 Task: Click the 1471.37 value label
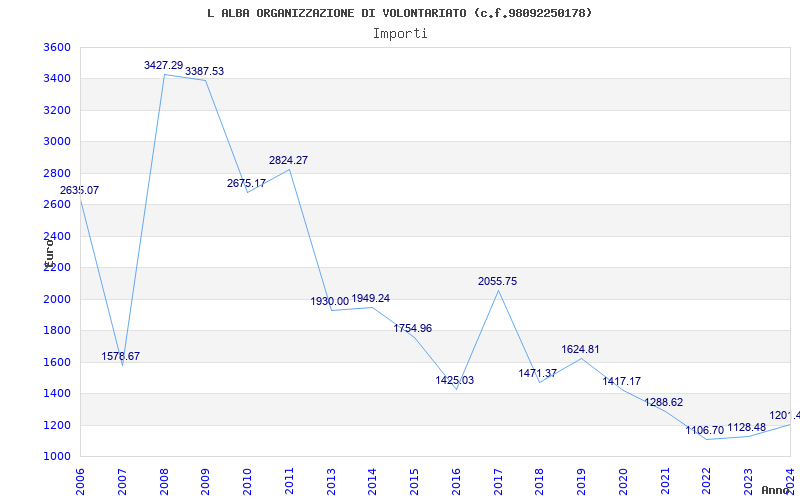pos(537,373)
